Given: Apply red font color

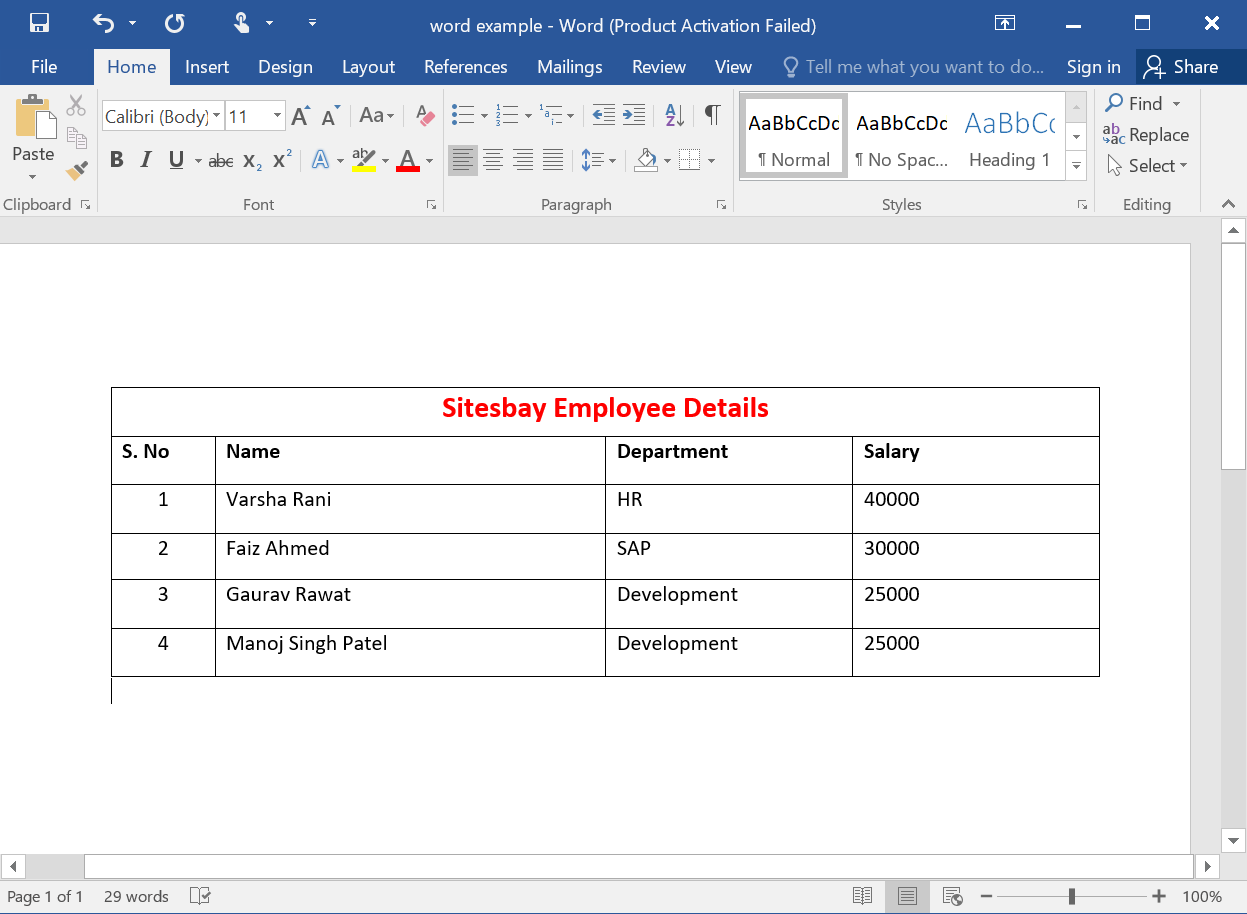Looking at the screenshot, I should (407, 160).
